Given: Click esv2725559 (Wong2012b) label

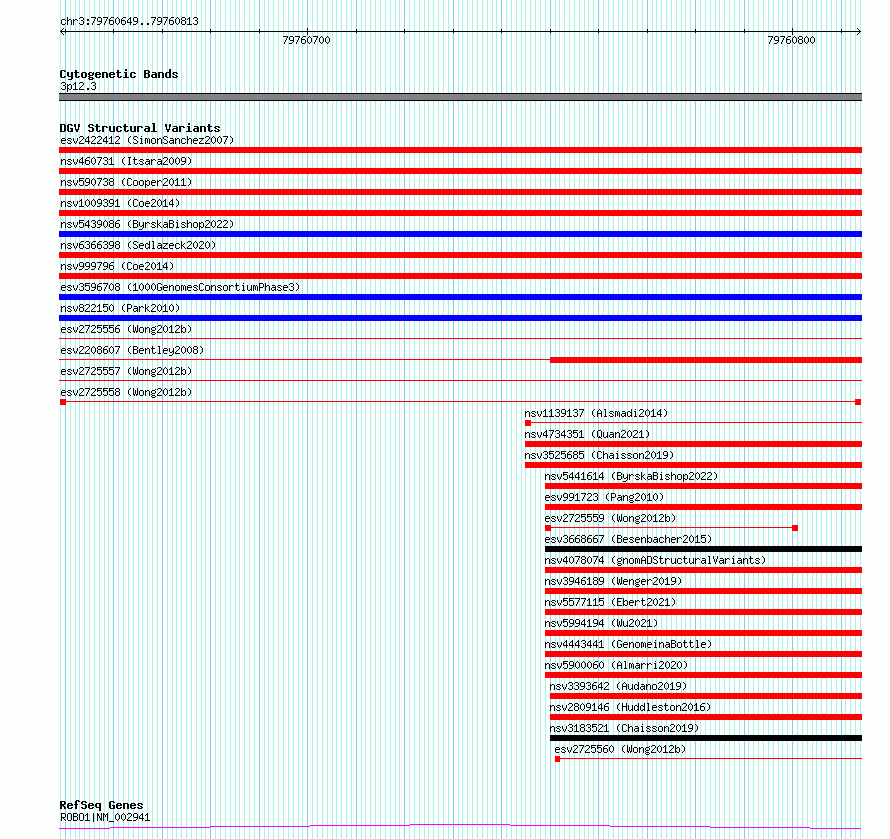Looking at the screenshot, I should pyautogui.click(x=610, y=518).
